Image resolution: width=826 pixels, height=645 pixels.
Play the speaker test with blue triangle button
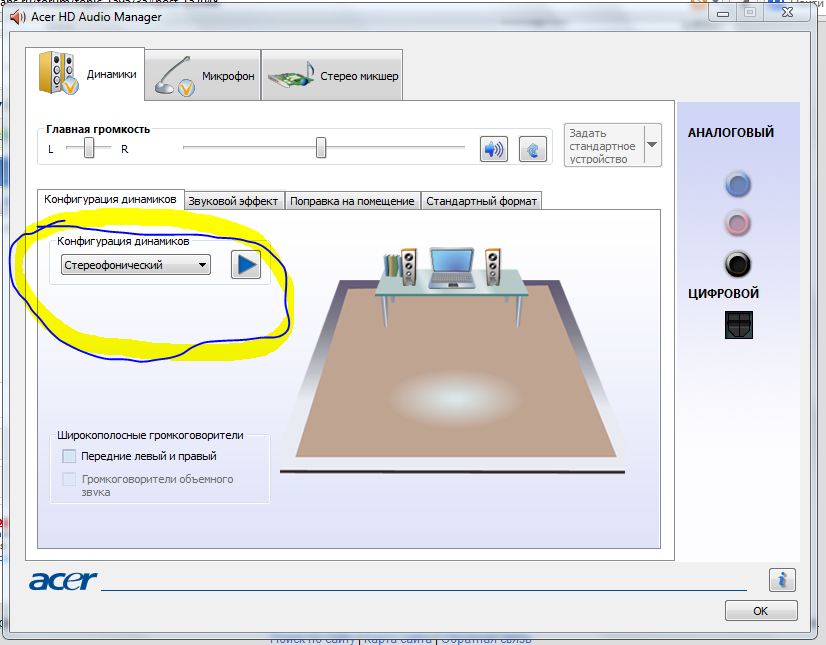(x=246, y=265)
